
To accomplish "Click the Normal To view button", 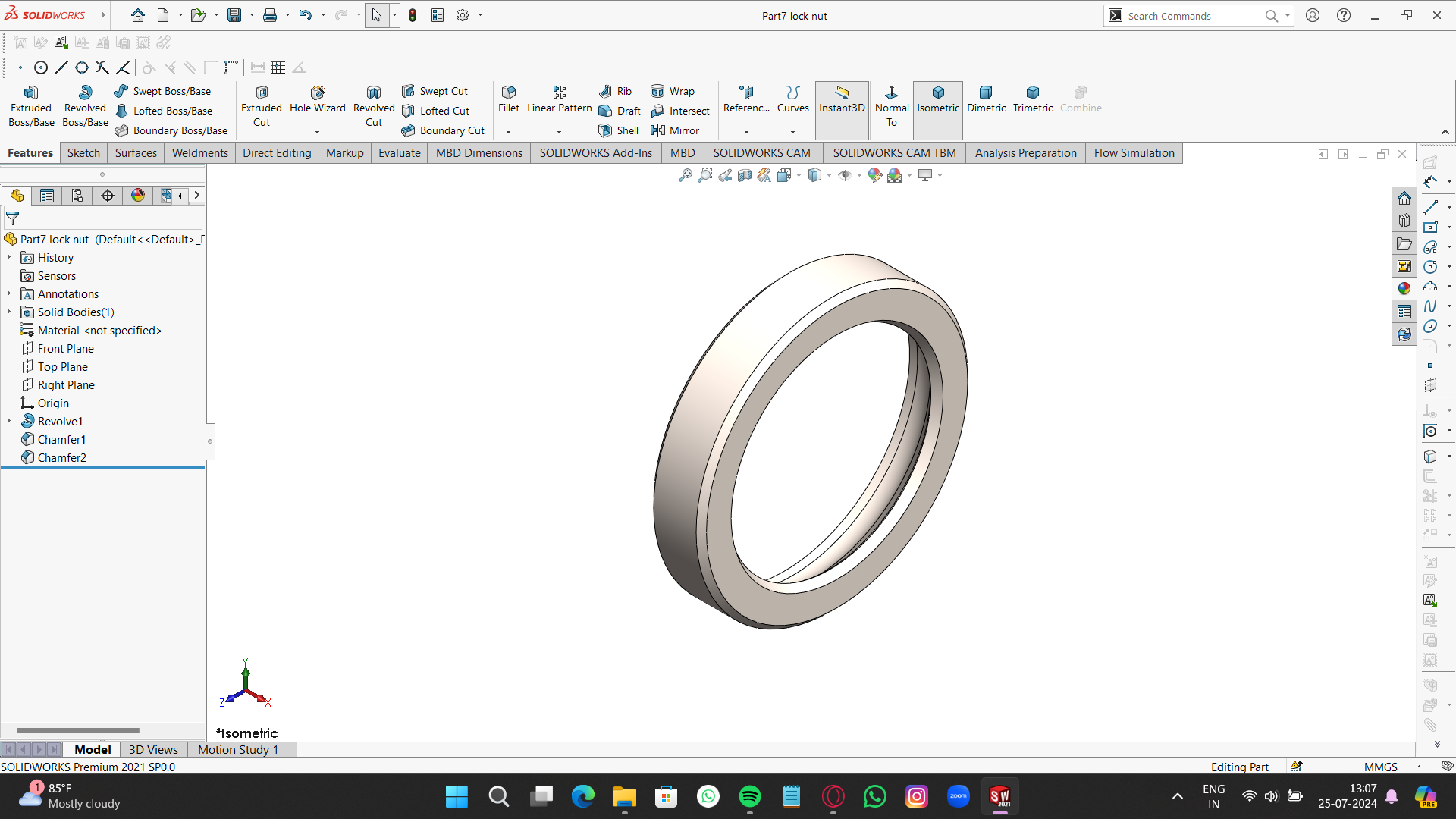I will tap(892, 106).
